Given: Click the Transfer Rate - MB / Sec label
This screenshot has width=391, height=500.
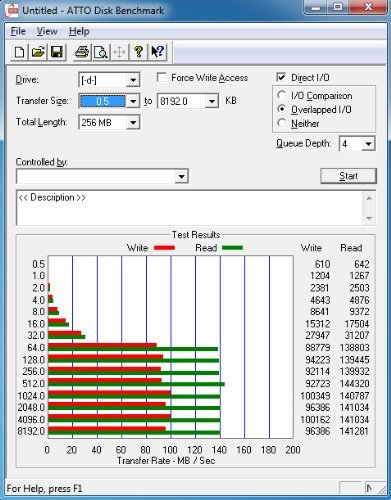Looking at the screenshot, I should pos(166,461).
